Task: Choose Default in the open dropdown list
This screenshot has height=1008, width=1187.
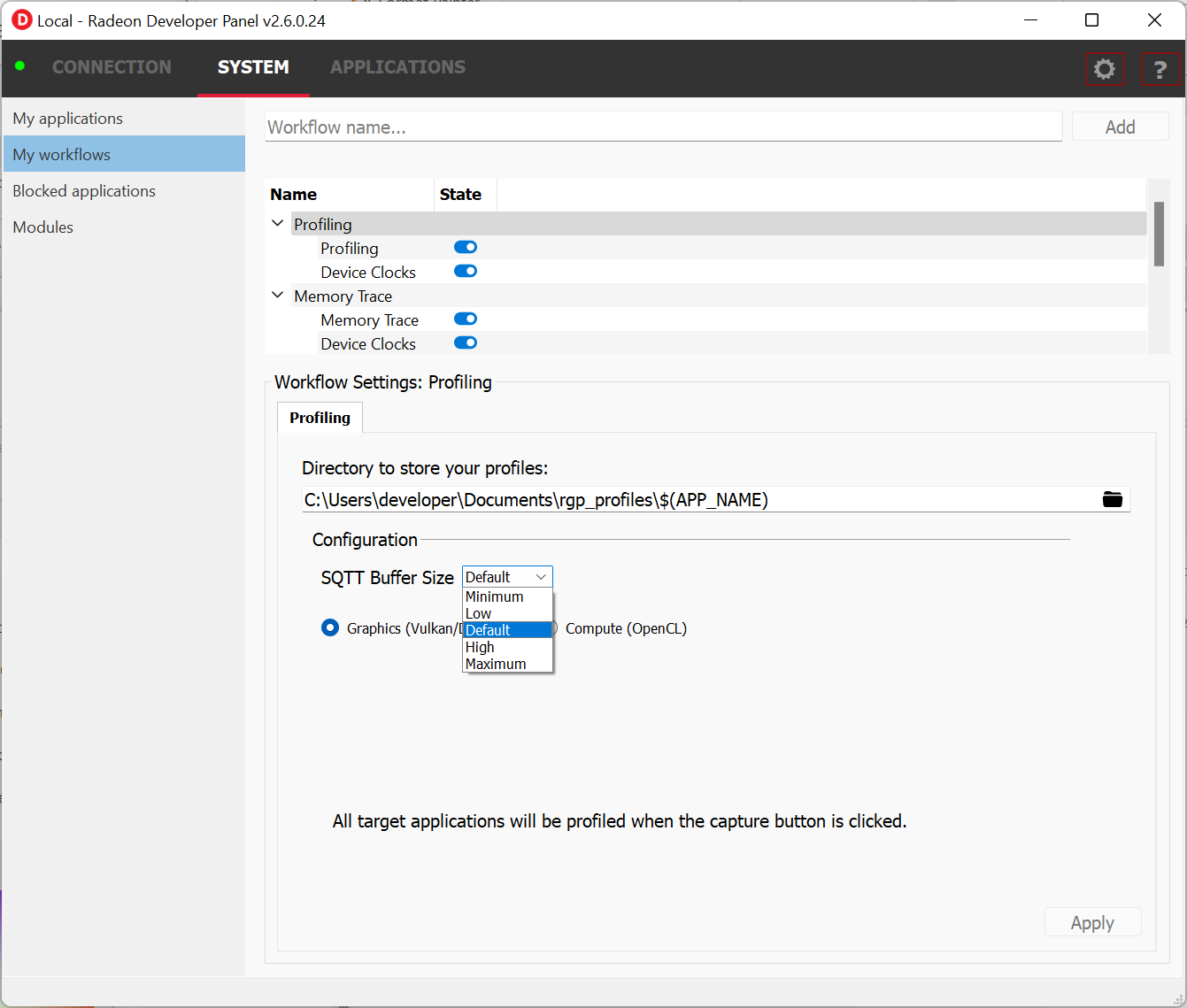Action: [x=507, y=630]
